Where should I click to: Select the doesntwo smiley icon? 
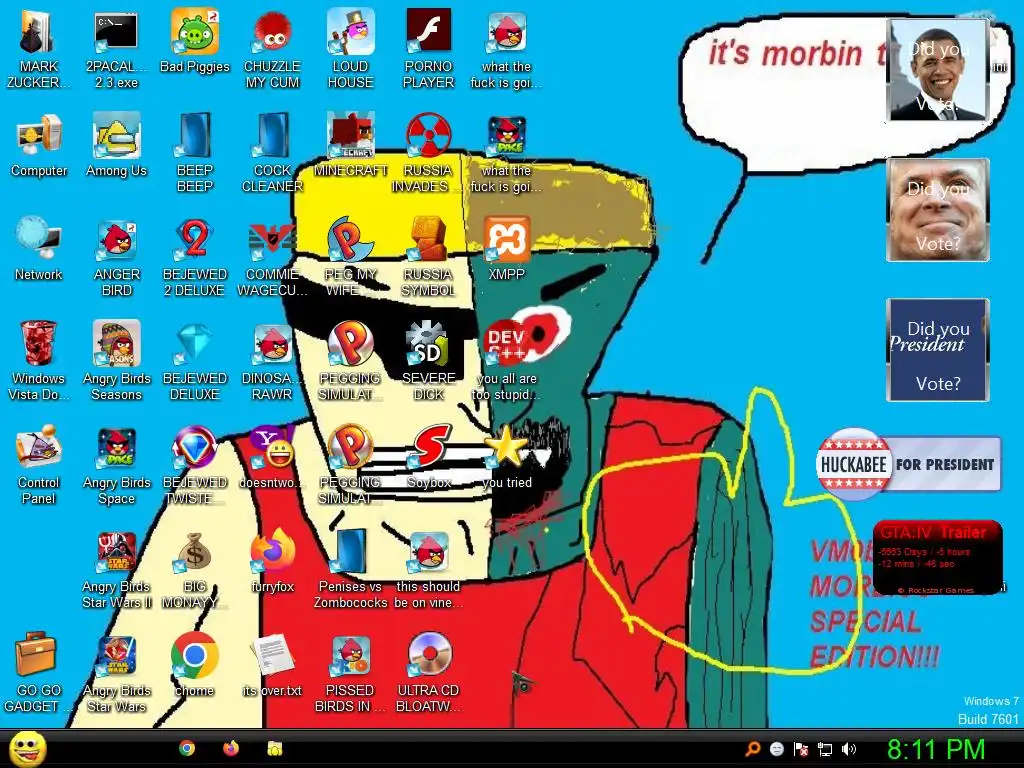click(272, 457)
